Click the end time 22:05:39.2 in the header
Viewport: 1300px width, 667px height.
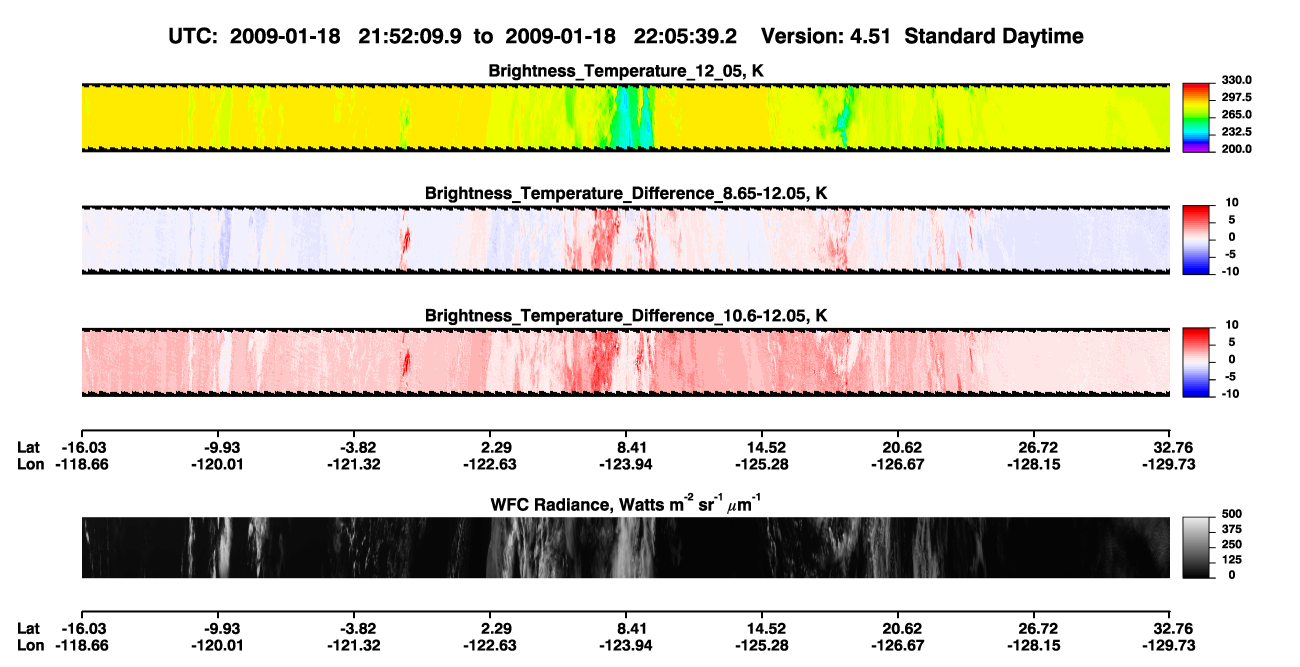click(x=686, y=36)
